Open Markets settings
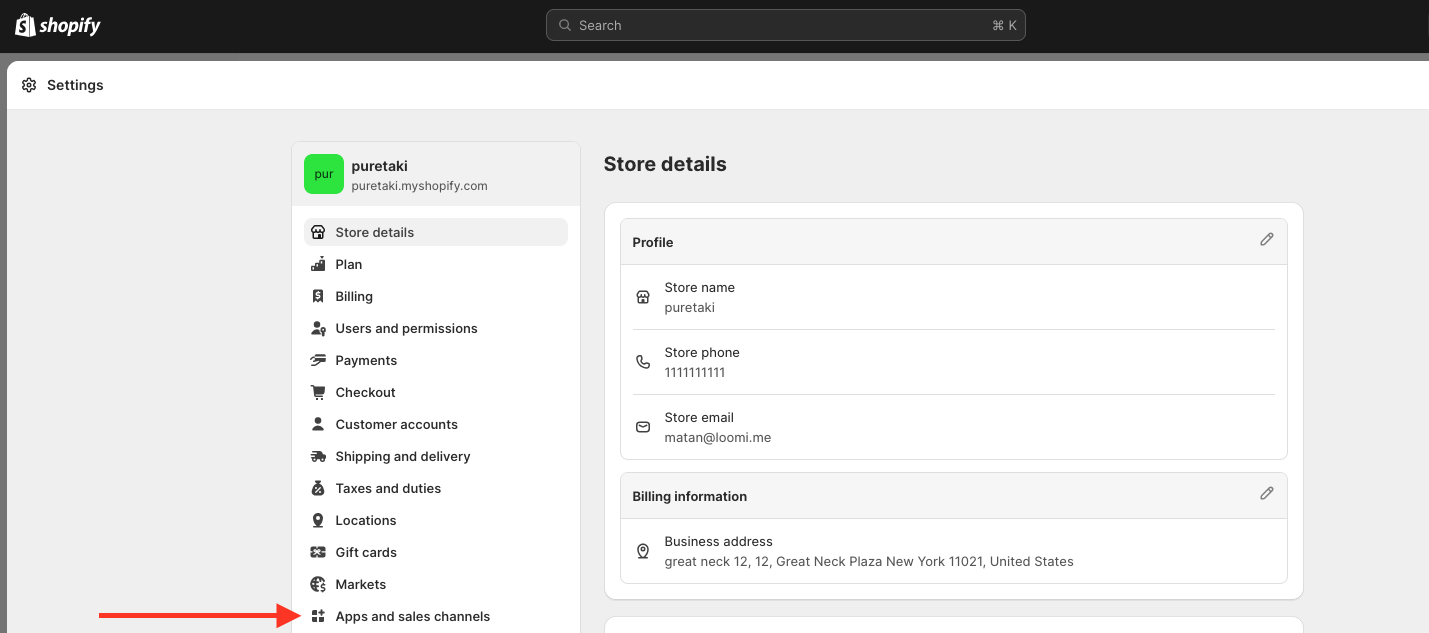Screen dimensions: 1429x633 point(436,584)
